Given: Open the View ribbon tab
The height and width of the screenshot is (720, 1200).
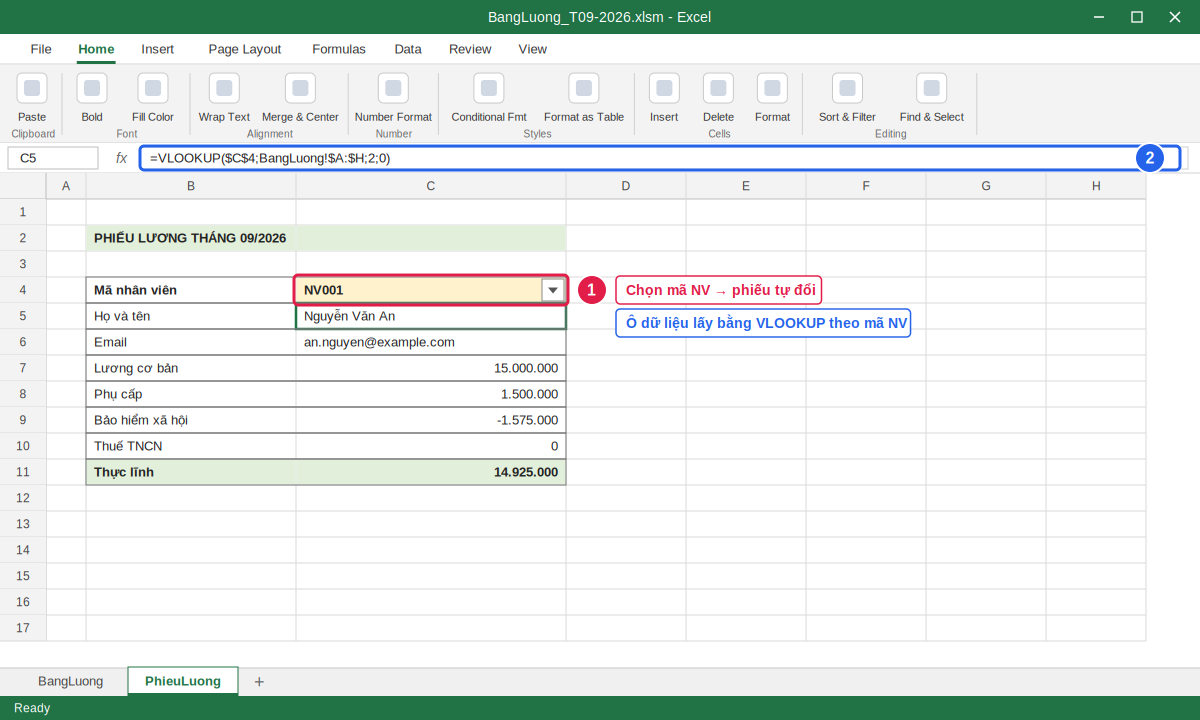Looking at the screenshot, I should [532, 49].
